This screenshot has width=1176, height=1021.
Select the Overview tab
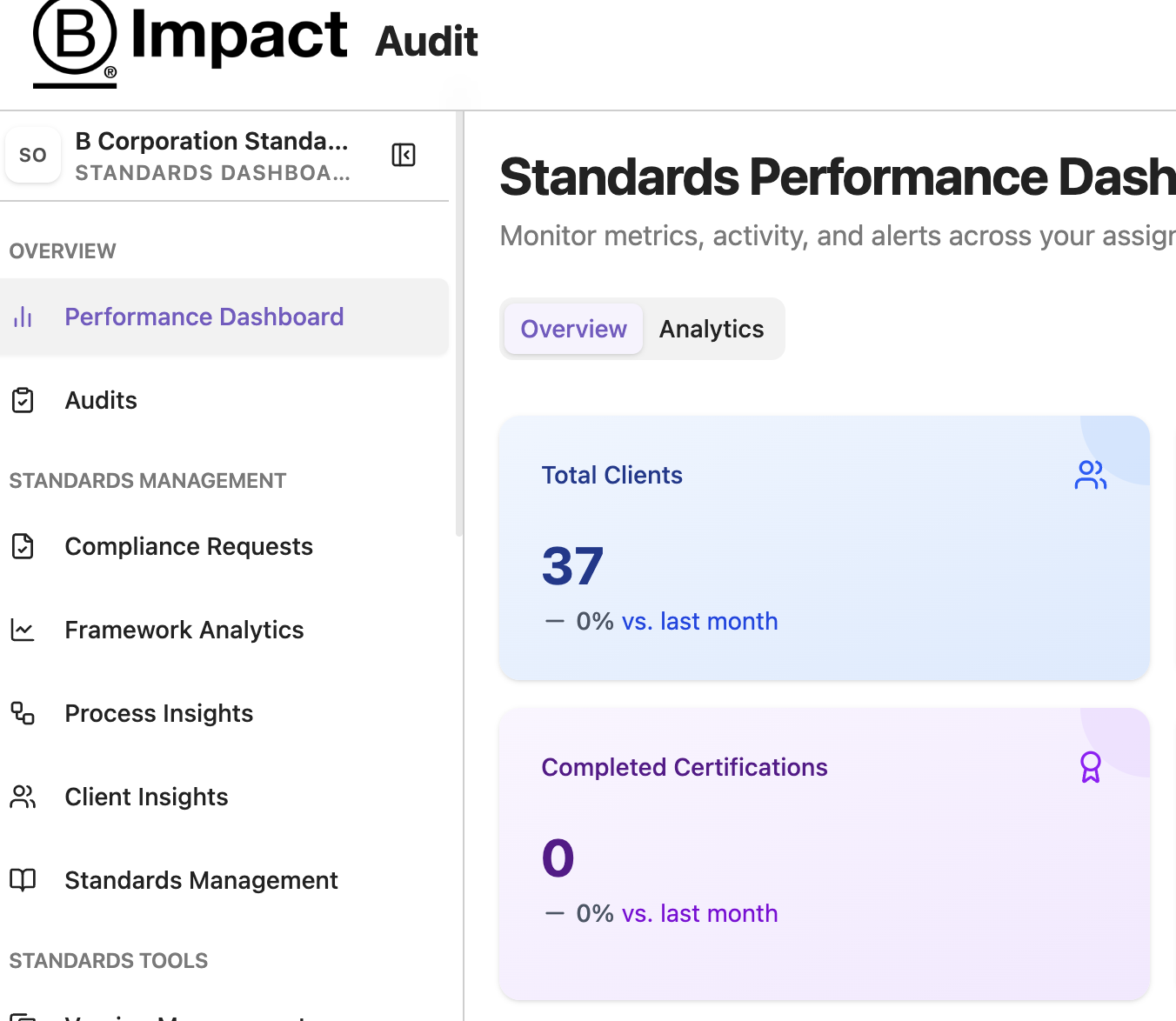click(x=573, y=329)
